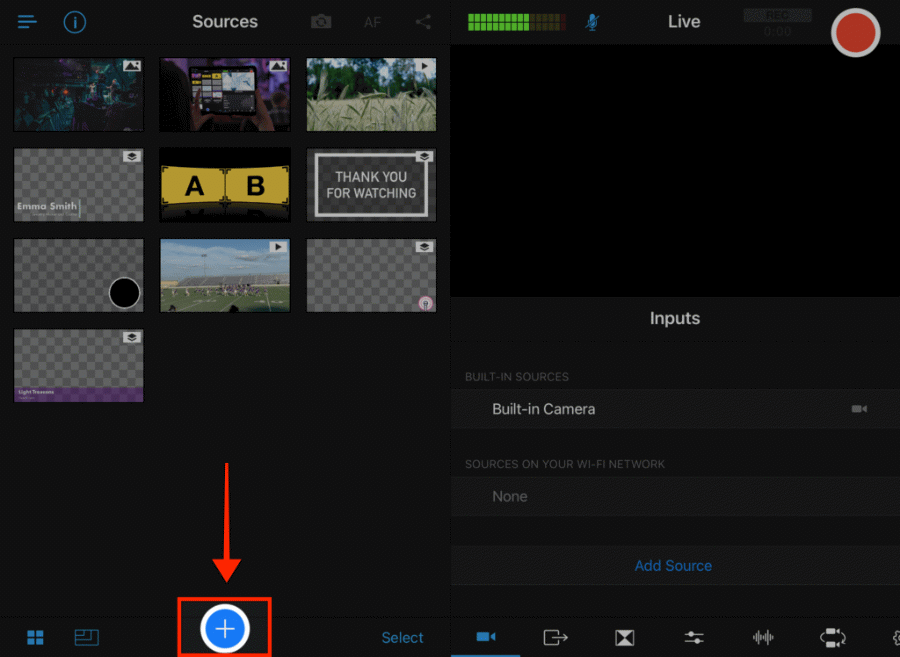Open the hamburger menu icon
Screen dimensions: 900x657
27,22
